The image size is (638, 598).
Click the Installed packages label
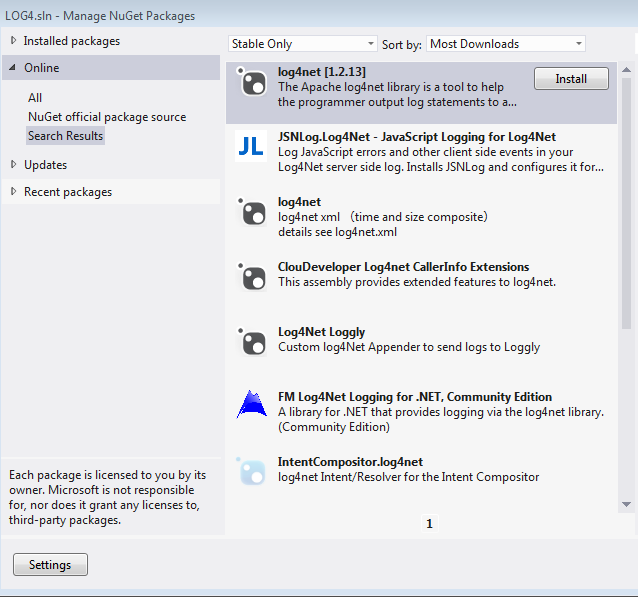[72, 41]
